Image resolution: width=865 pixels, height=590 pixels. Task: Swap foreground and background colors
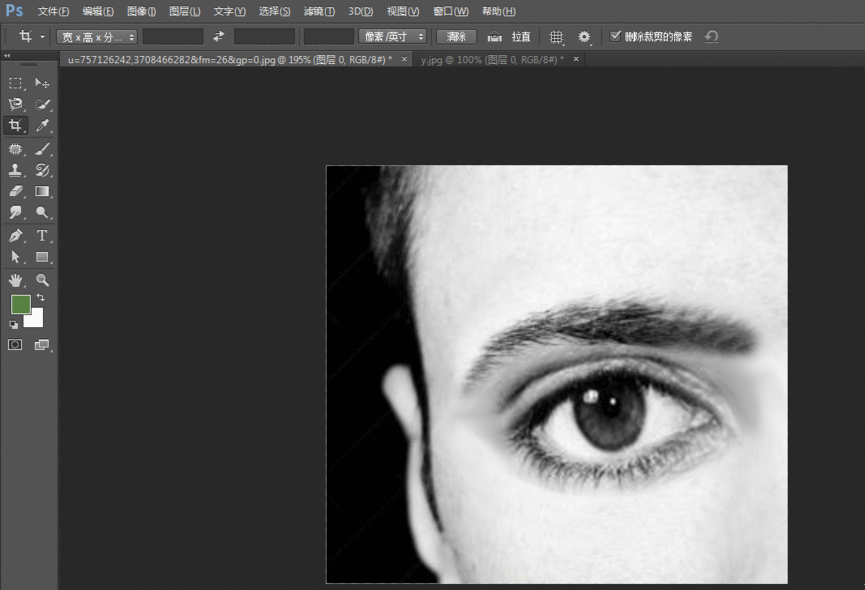pos(41,298)
